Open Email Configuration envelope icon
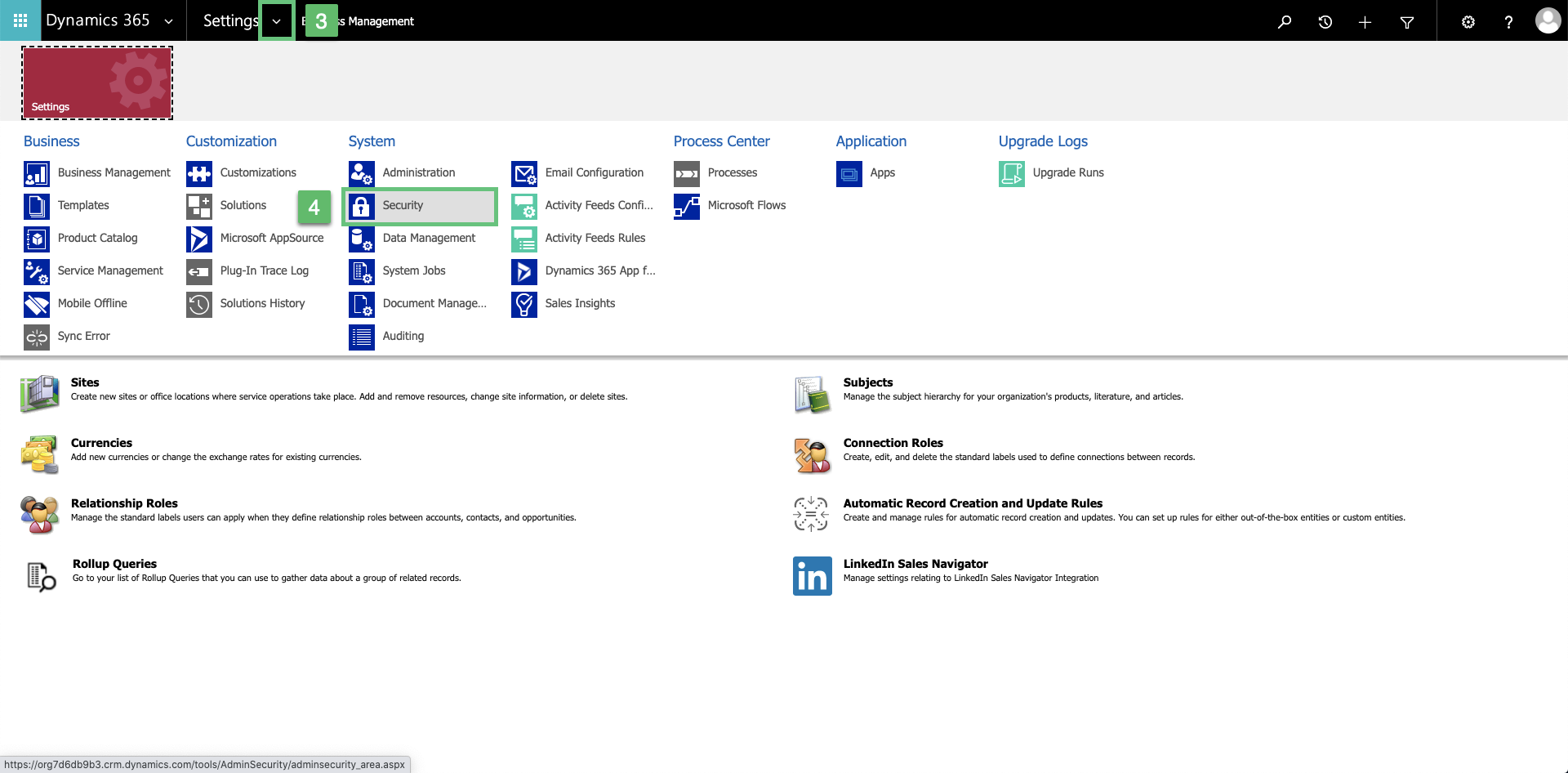 524,174
